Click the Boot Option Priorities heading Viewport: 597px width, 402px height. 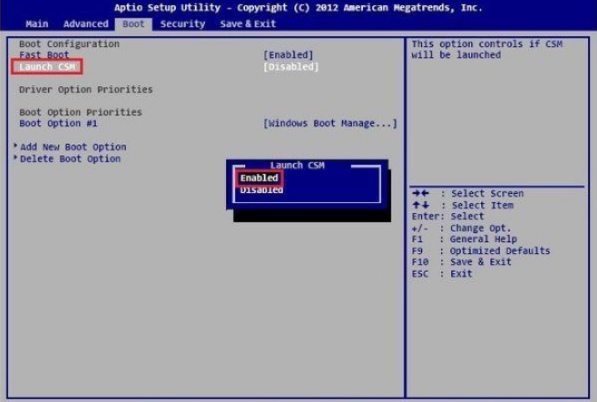80,112
